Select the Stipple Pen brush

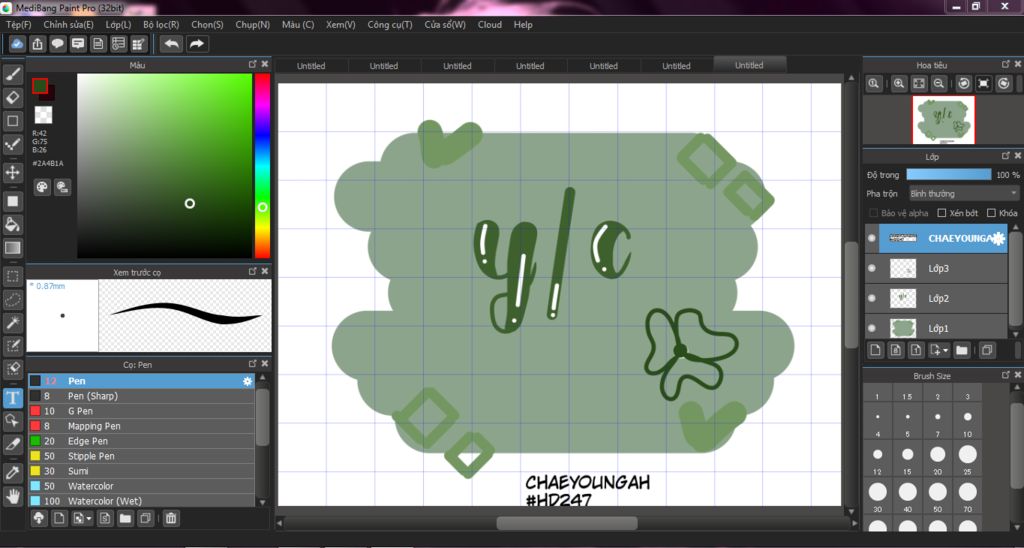(x=141, y=457)
